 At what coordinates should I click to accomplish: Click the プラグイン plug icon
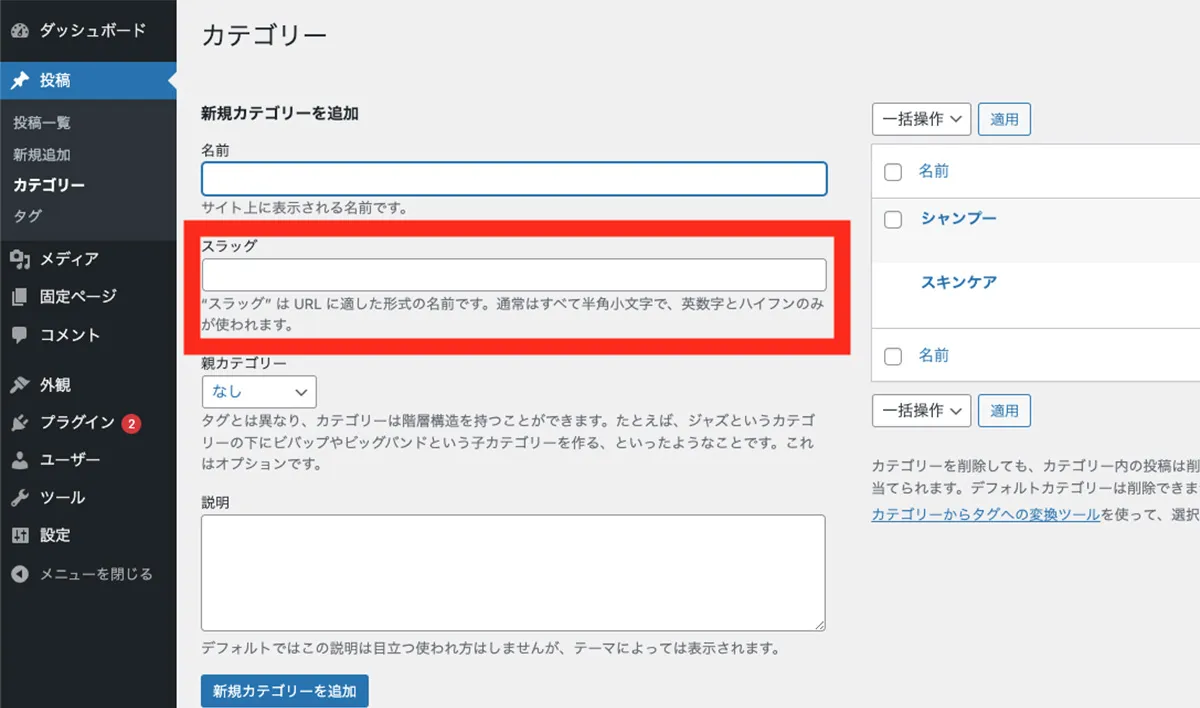tap(20, 423)
